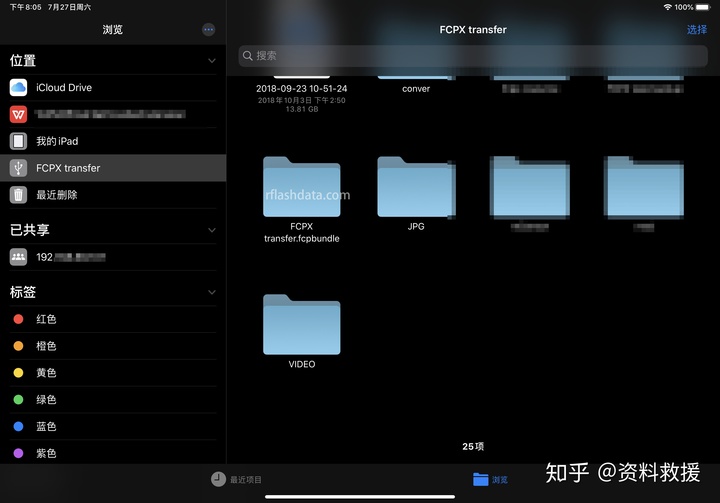Image resolution: width=720 pixels, height=503 pixels.
Task: Click the 25 项 item count
Action: click(473, 446)
